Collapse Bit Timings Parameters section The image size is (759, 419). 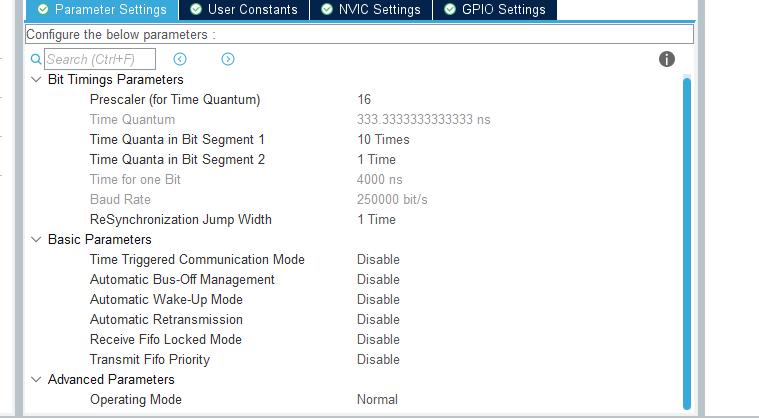click(36, 80)
